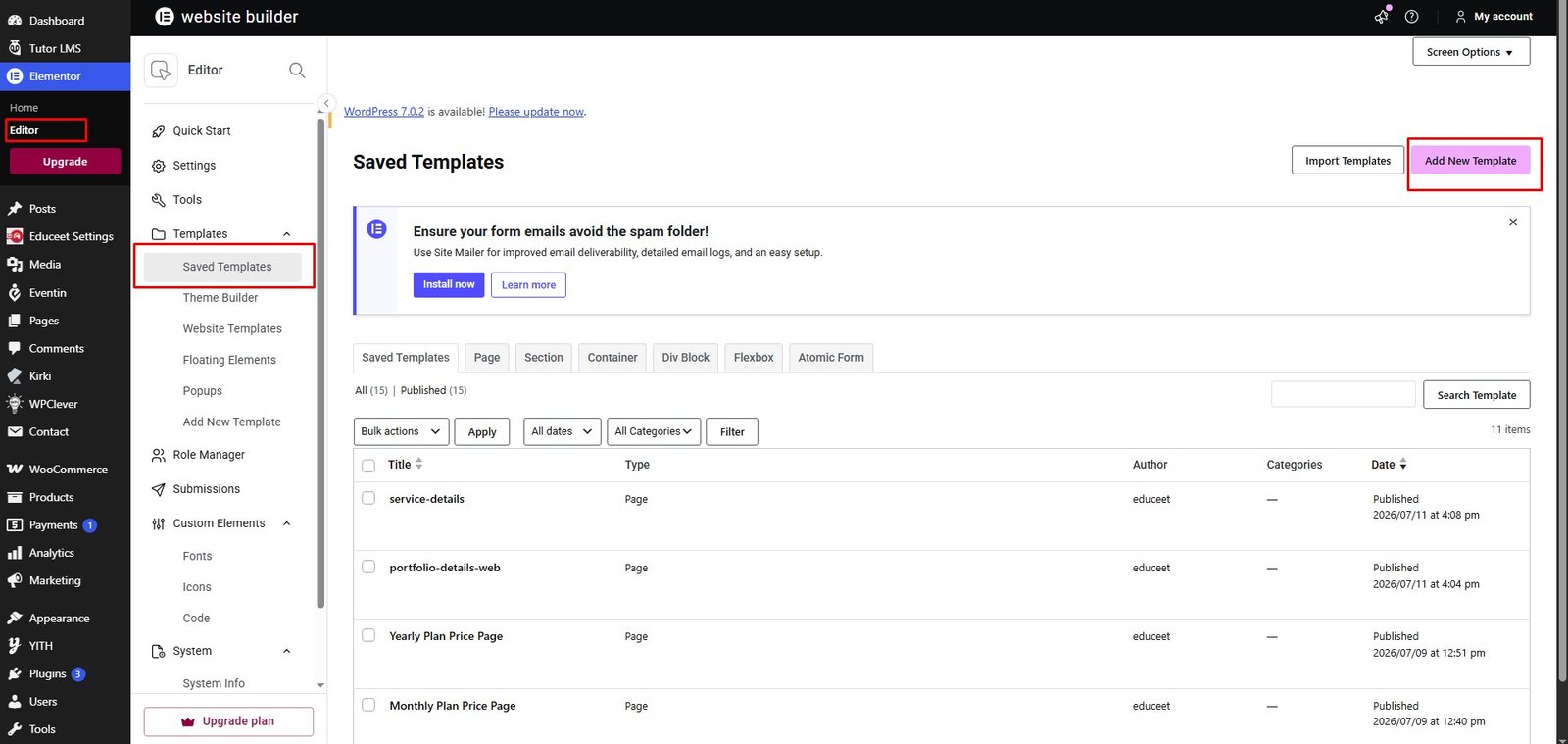Switch to the Section tab
This screenshot has width=1568, height=744.
pyautogui.click(x=544, y=358)
